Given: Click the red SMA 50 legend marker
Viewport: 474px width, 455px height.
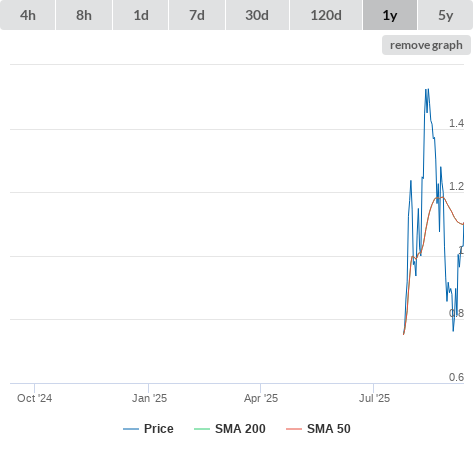Looking at the screenshot, I should click(x=294, y=429).
